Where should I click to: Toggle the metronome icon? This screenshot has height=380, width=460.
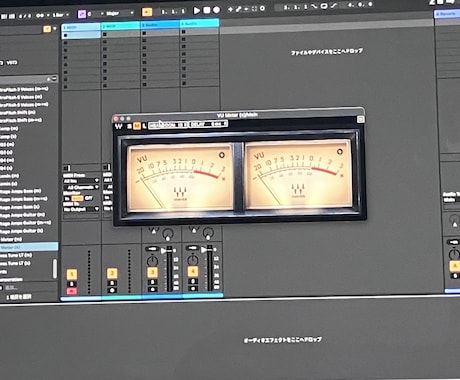pos(40,15)
